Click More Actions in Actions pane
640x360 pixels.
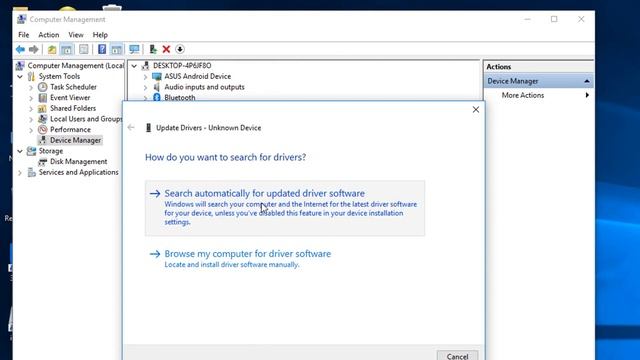(x=523, y=95)
